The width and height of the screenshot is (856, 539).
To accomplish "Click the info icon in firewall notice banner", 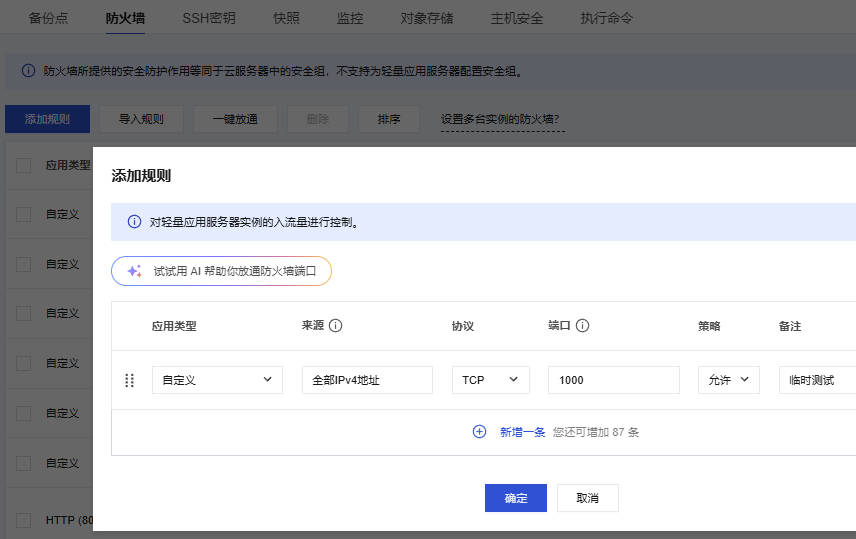I will [x=28, y=70].
